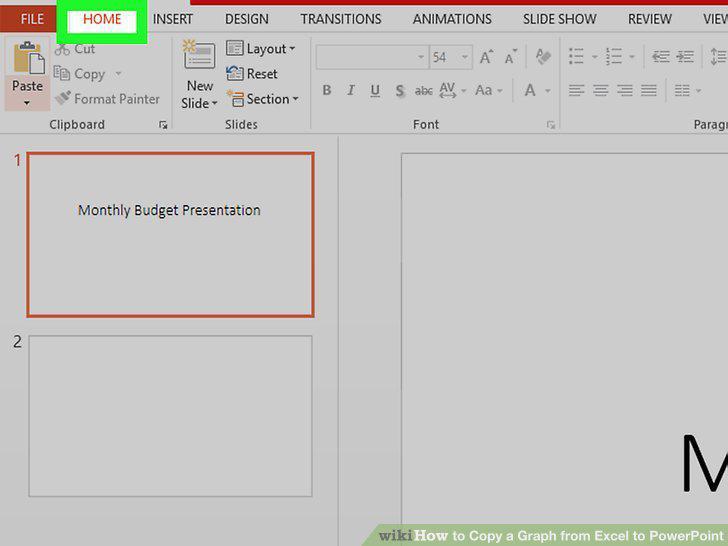The image size is (728, 546).
Task: Toggle Align Left
Action: coord(577,90)
